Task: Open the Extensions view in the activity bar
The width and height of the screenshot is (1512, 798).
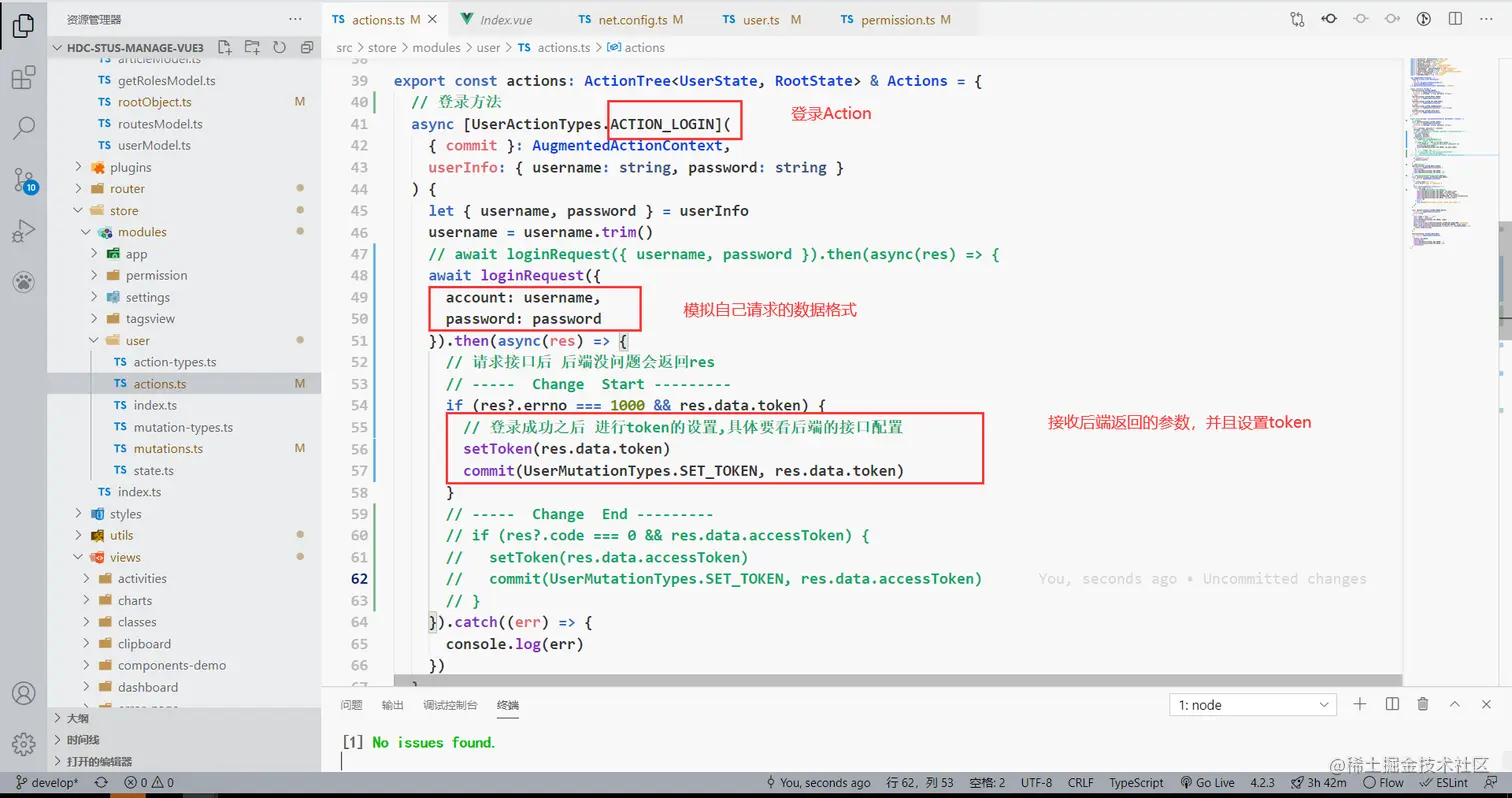Action: [x=23, y=78]
